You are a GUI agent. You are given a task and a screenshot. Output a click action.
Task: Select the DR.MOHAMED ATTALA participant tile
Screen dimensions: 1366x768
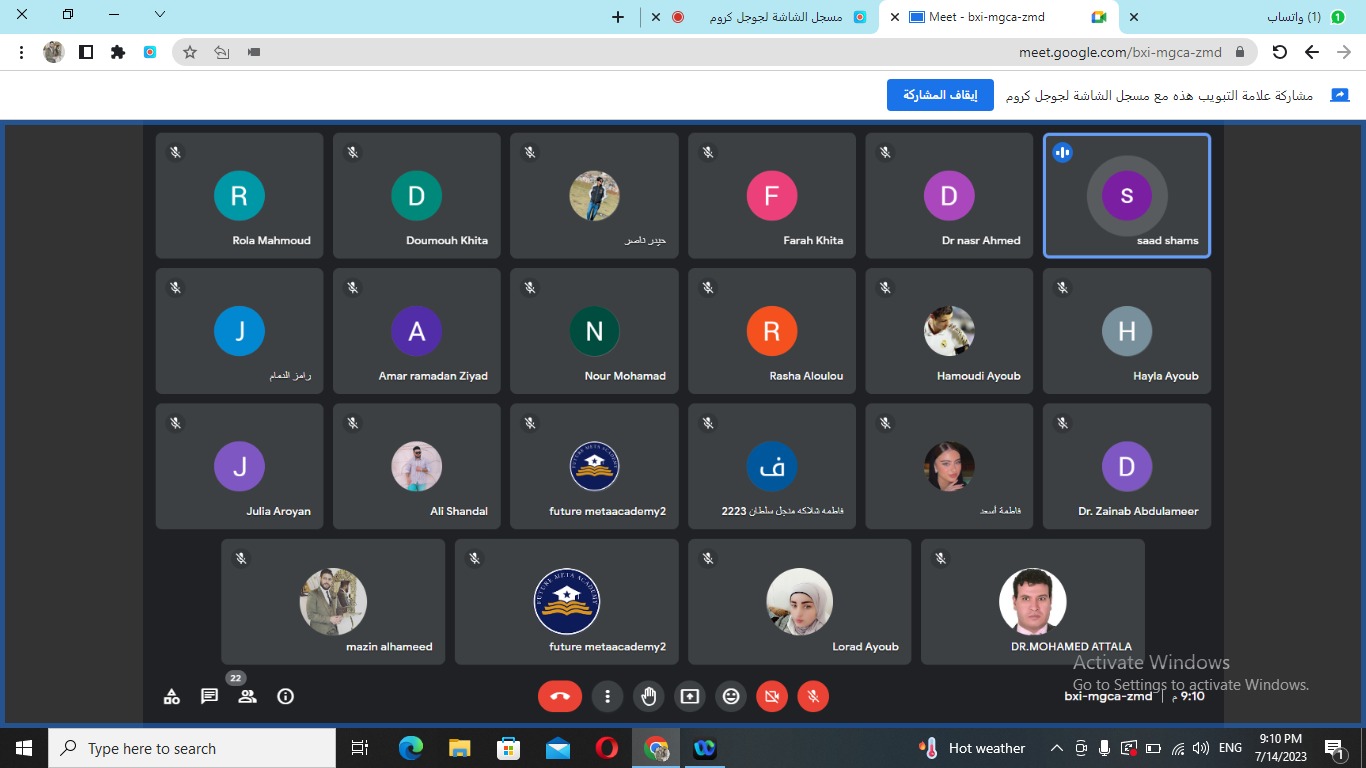point(1032,602)
